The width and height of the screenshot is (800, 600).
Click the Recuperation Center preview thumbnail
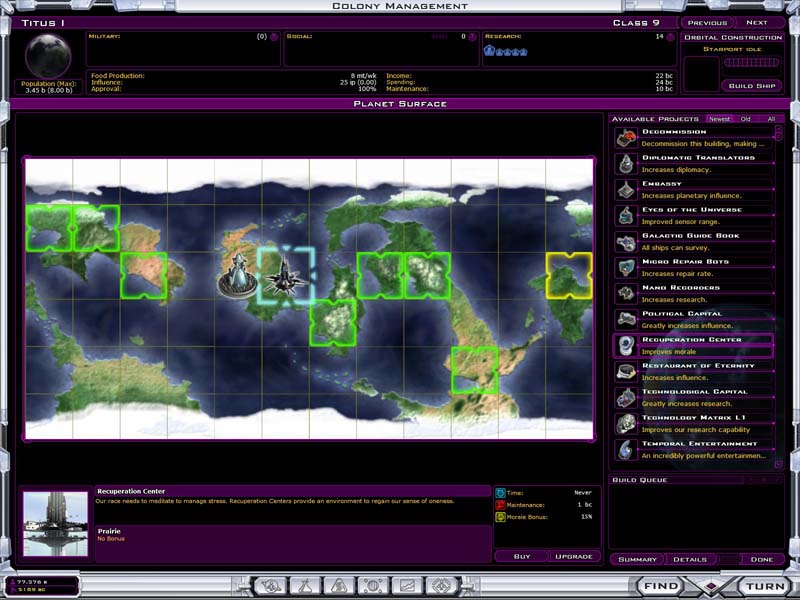click(x=55, y=523)
